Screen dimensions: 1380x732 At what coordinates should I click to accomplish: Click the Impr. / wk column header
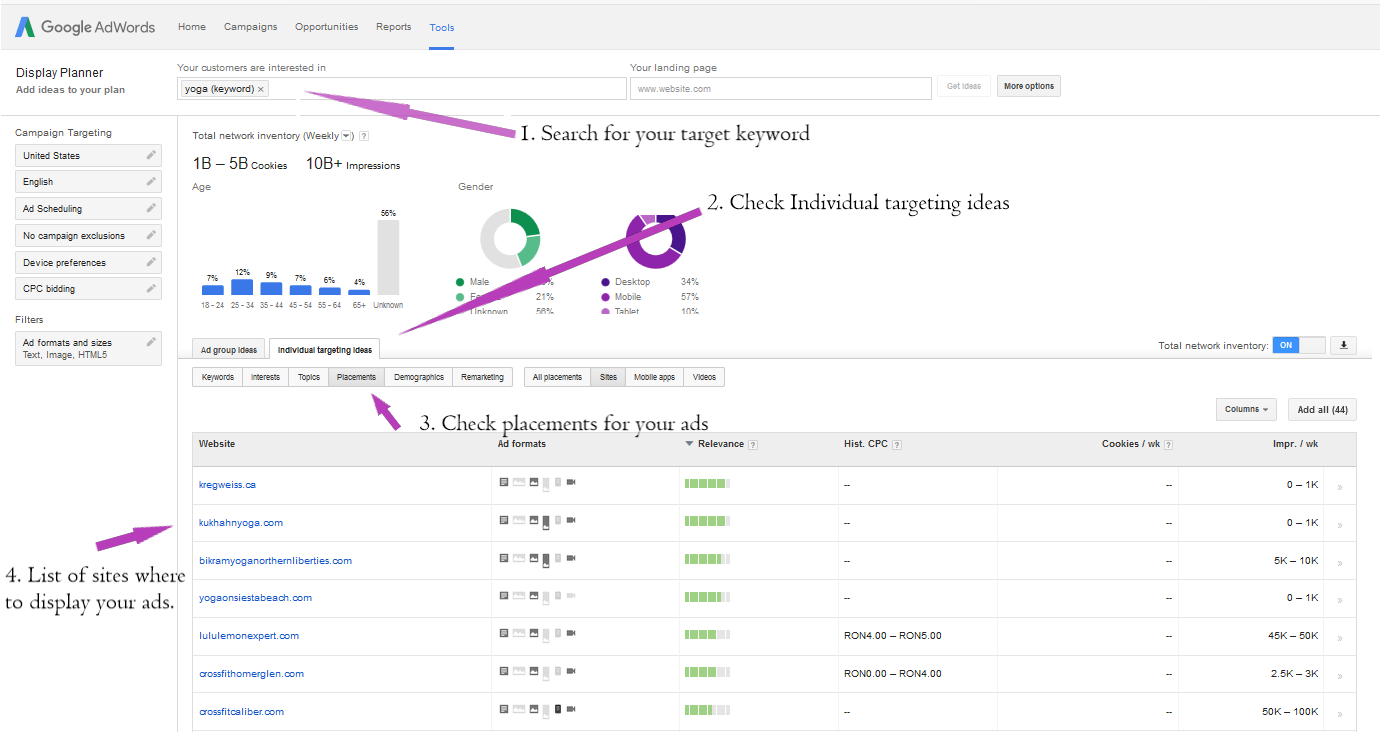tap(1295, 444)
